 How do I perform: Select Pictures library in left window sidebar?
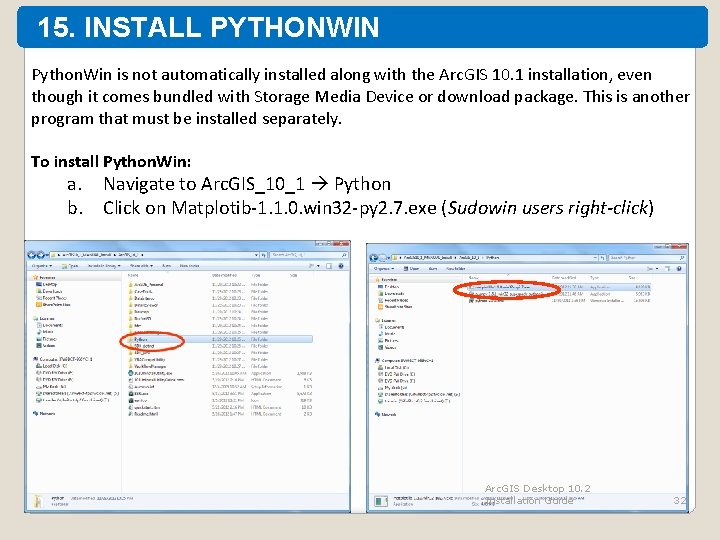(x=46, y=338)
